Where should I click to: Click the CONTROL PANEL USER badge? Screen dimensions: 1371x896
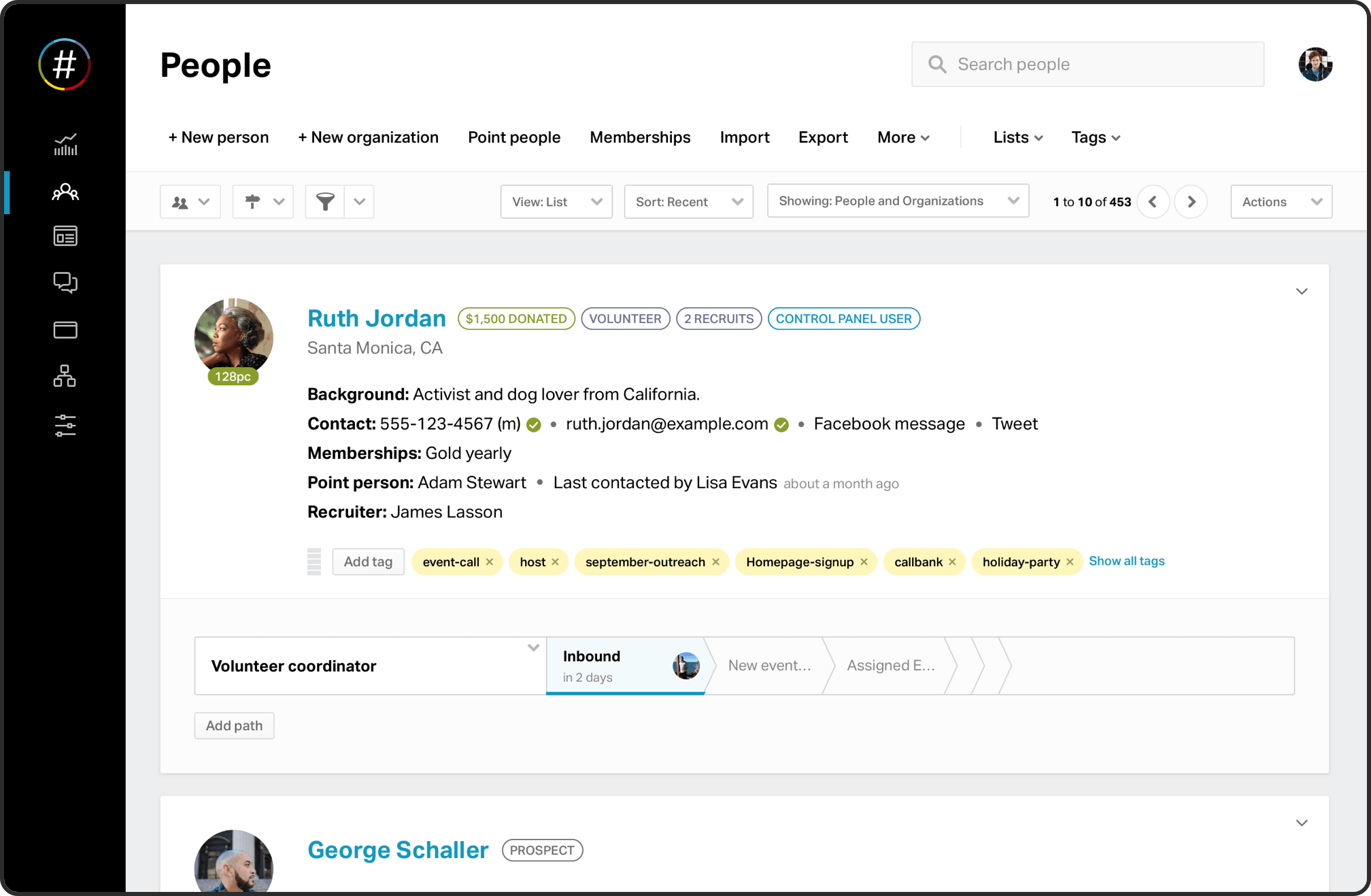pos(843,319)
